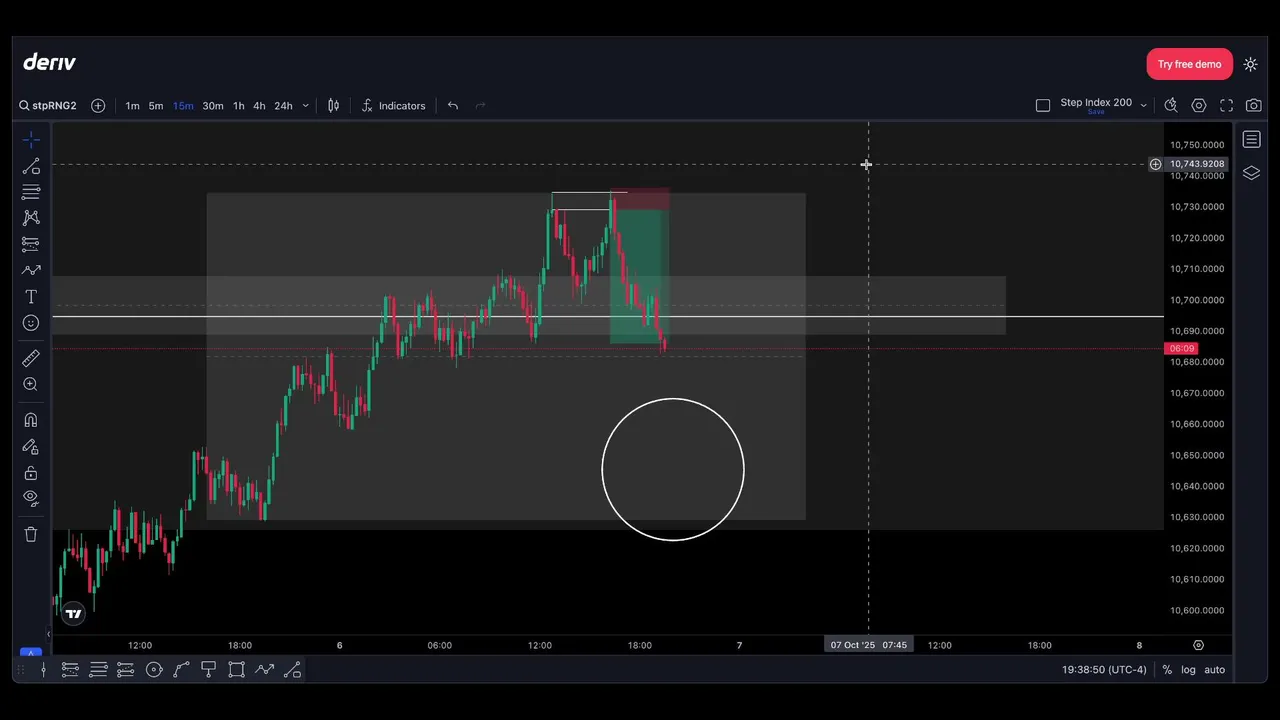Grab the favorites toolbar handle dots

point(21,670)
